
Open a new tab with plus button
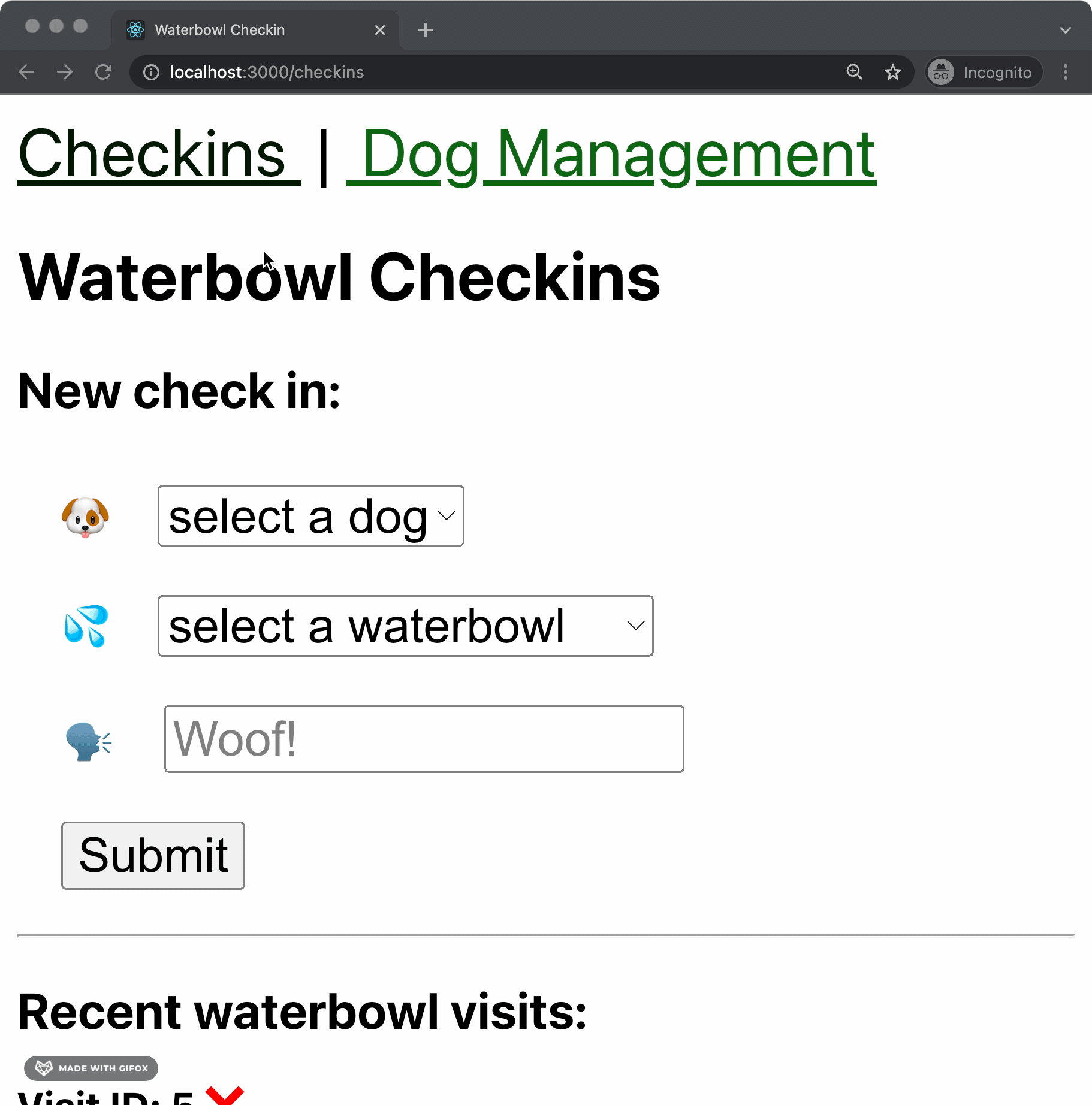[x=425, y=30]
